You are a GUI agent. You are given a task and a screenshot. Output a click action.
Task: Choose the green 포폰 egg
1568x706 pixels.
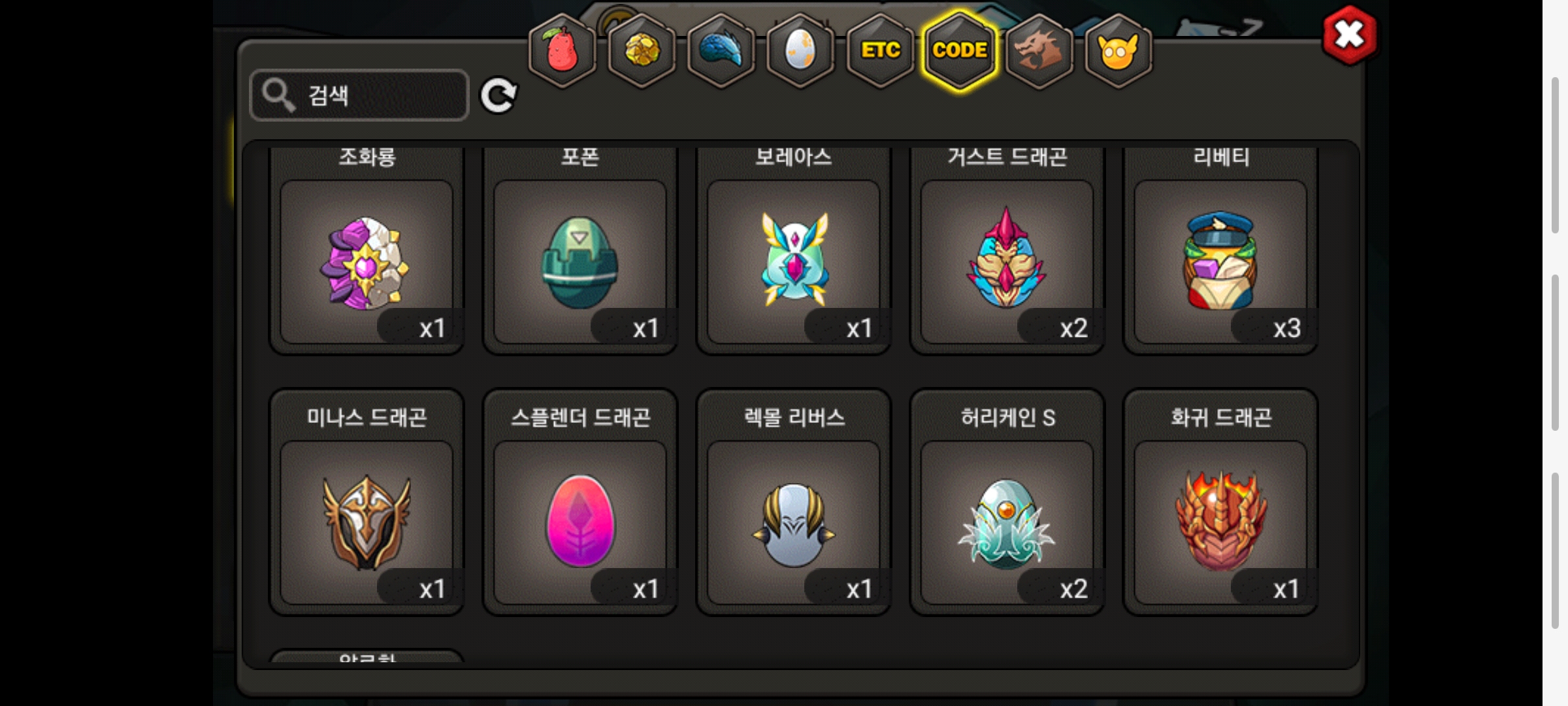click(x=580, y=250)
